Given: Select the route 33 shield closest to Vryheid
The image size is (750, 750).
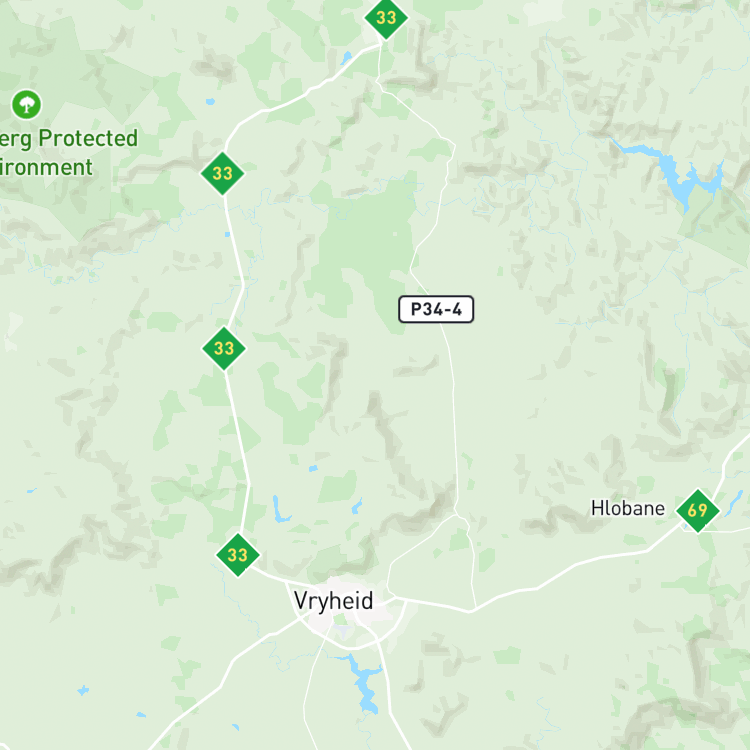Looking at the screenshot, I should coord(238,555).
